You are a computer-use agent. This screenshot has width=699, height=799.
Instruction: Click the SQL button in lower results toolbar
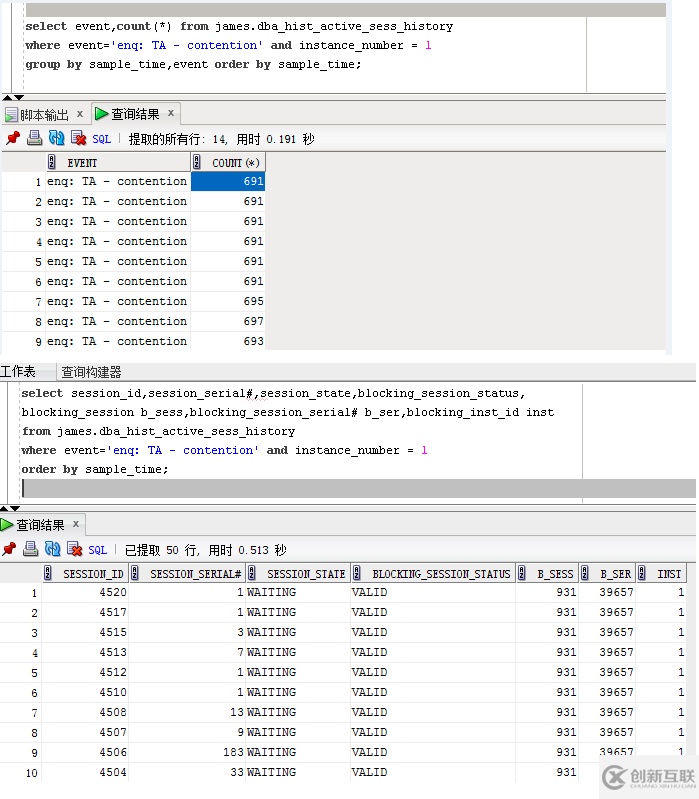click(x=97, y=550)
